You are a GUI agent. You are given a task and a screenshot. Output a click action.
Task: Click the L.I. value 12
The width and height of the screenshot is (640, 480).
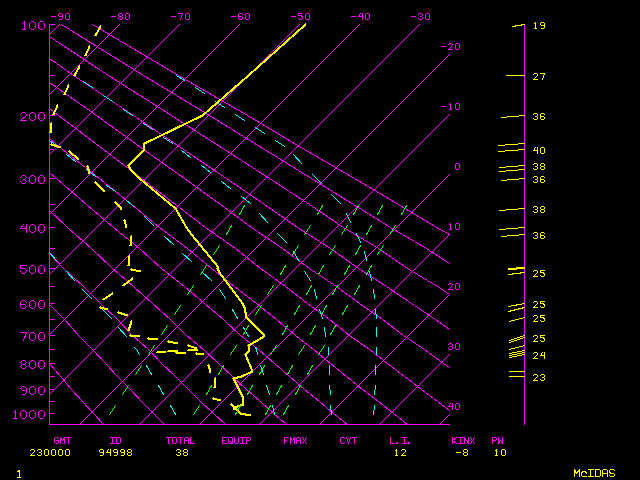(x=400, y=452)
